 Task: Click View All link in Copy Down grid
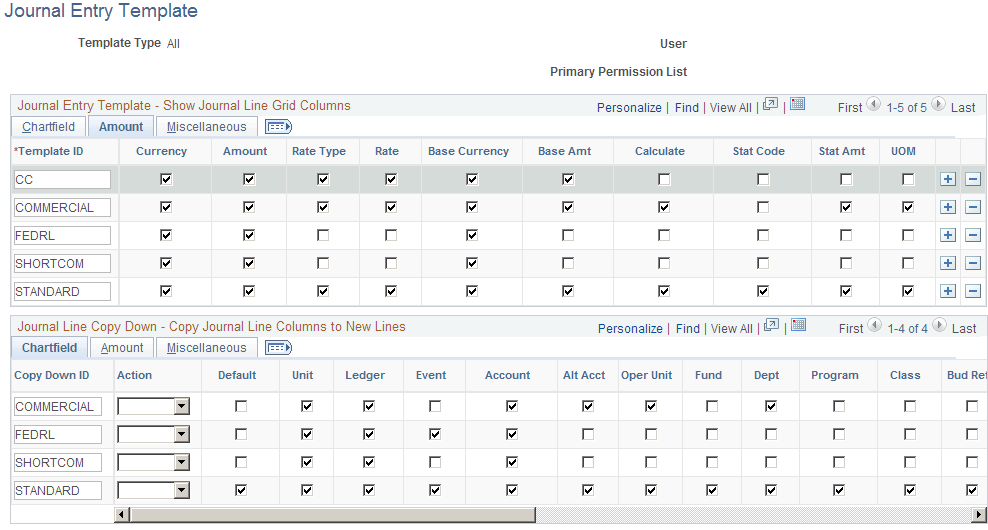click(732, 329)
